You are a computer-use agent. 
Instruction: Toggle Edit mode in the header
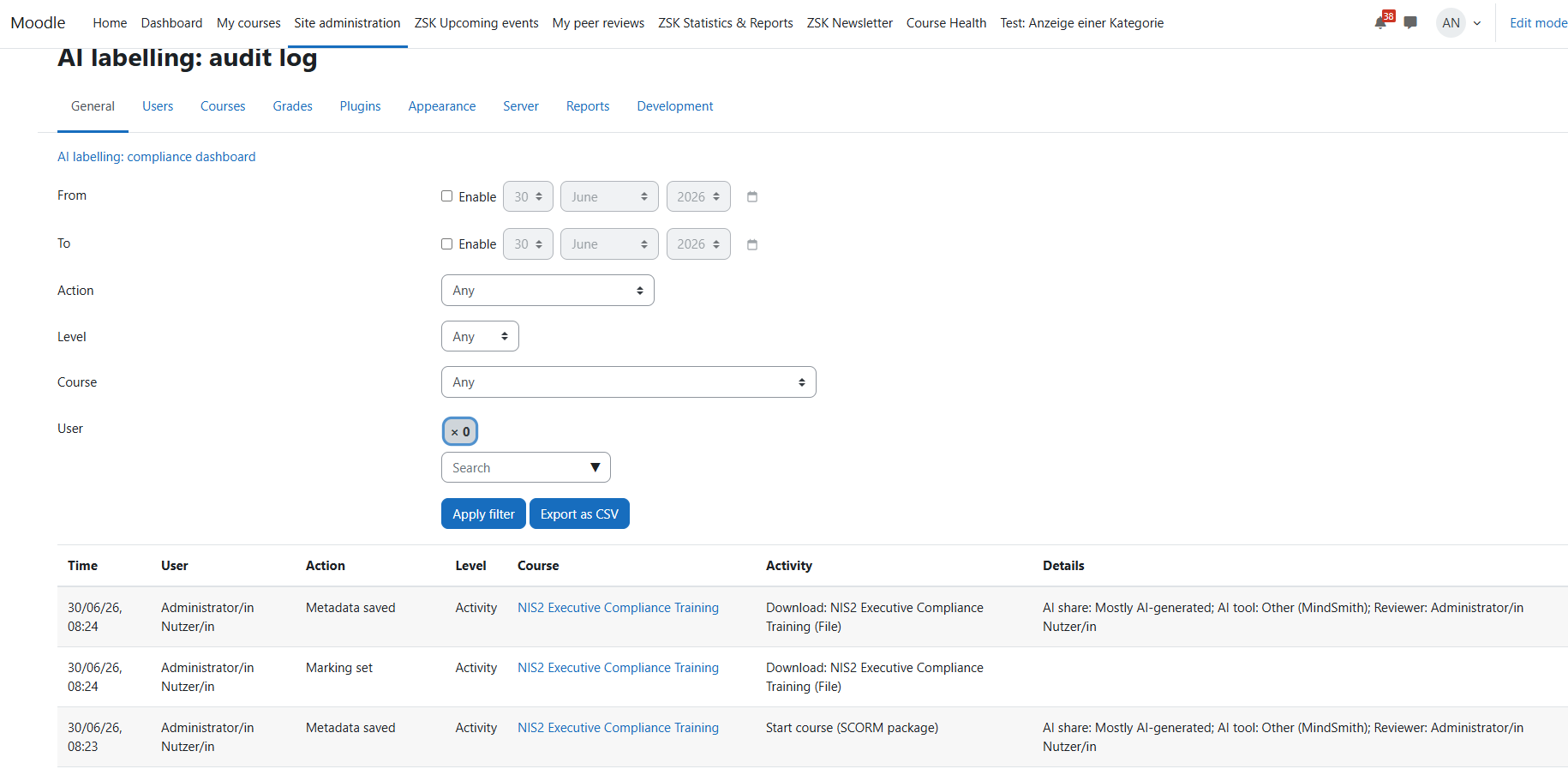[1538, 23]
